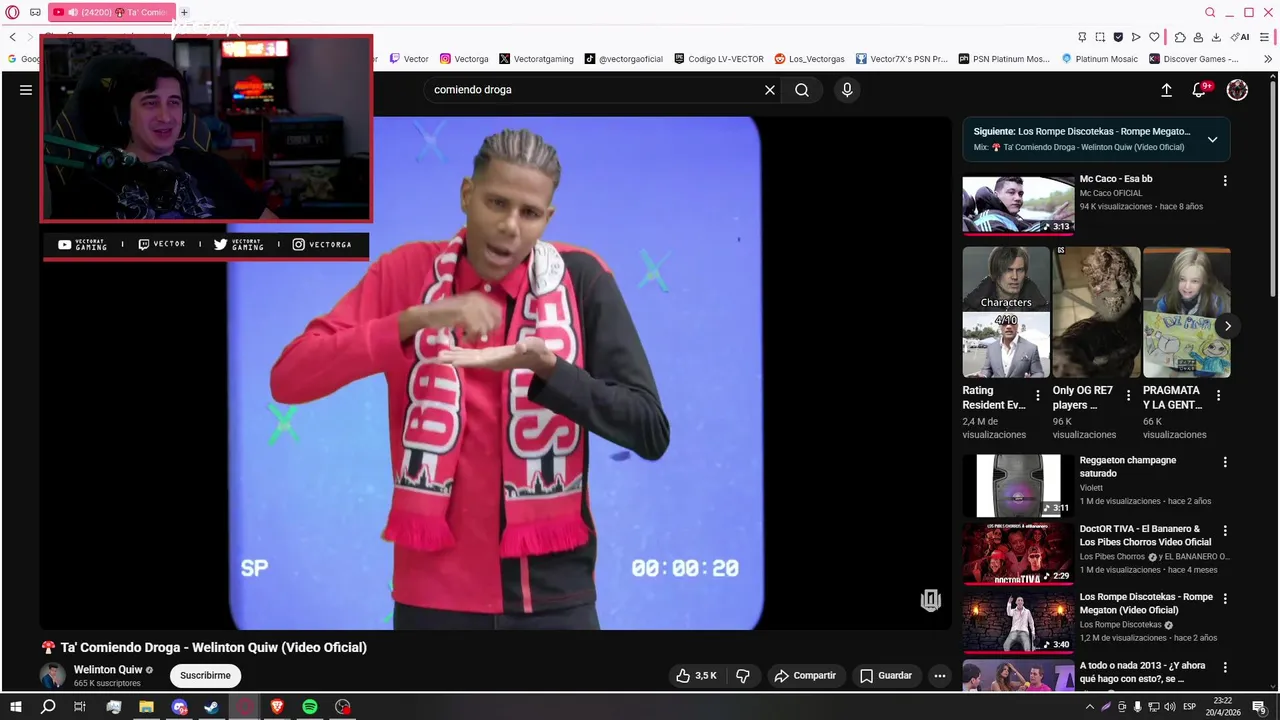The image size is (1280, 720).
Task: Open options for Rating Resident Ev... short
Action: coord(1038,396)
